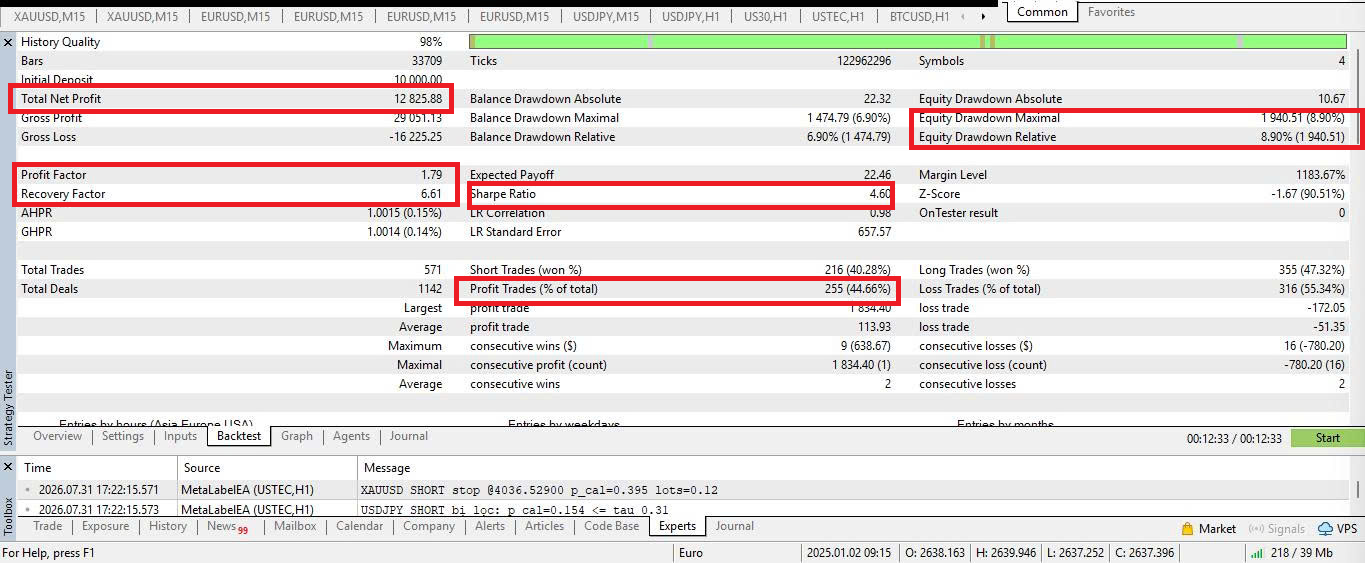
Task: Click the Recovery Factor value 6.61
Action: (x=431, y=194)
